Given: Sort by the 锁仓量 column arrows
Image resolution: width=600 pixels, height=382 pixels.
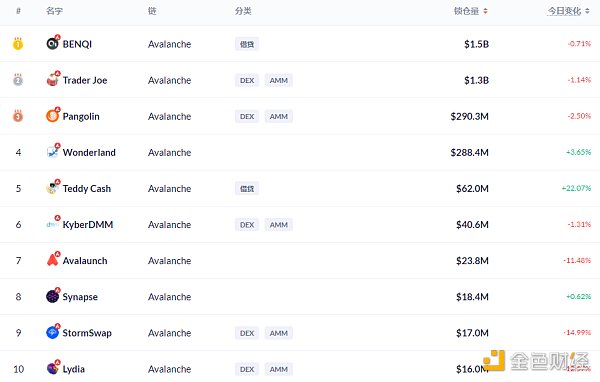Looking at the screenshot, I should [485, 11].
